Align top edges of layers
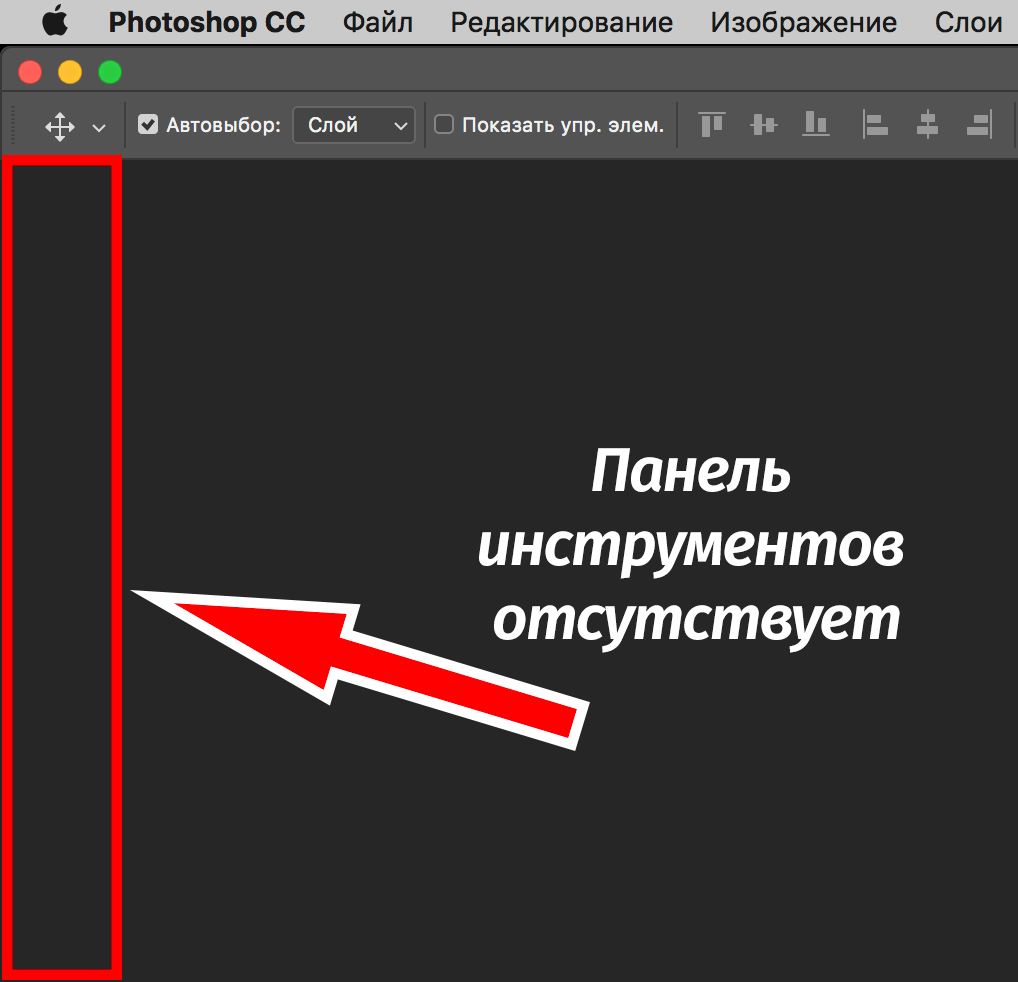The image size is (1018, 982). [711, 125]
